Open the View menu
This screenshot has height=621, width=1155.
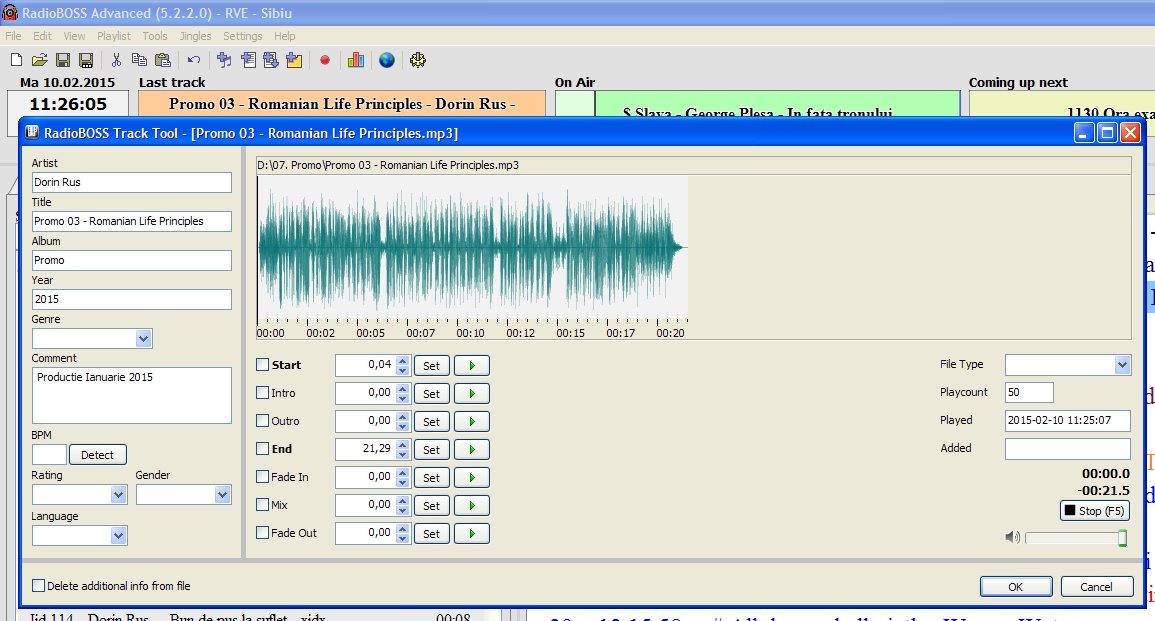click(74, 36)
